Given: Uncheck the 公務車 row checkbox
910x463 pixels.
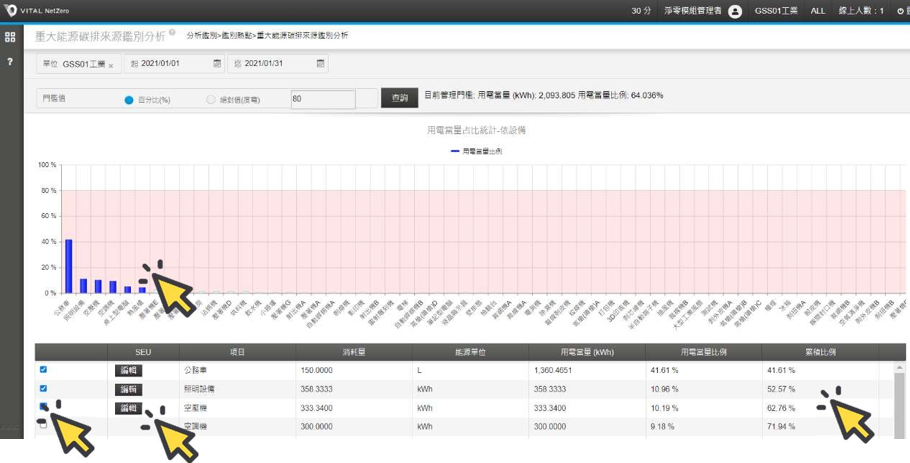Looking at the screenshot, I should pos(43,370).
